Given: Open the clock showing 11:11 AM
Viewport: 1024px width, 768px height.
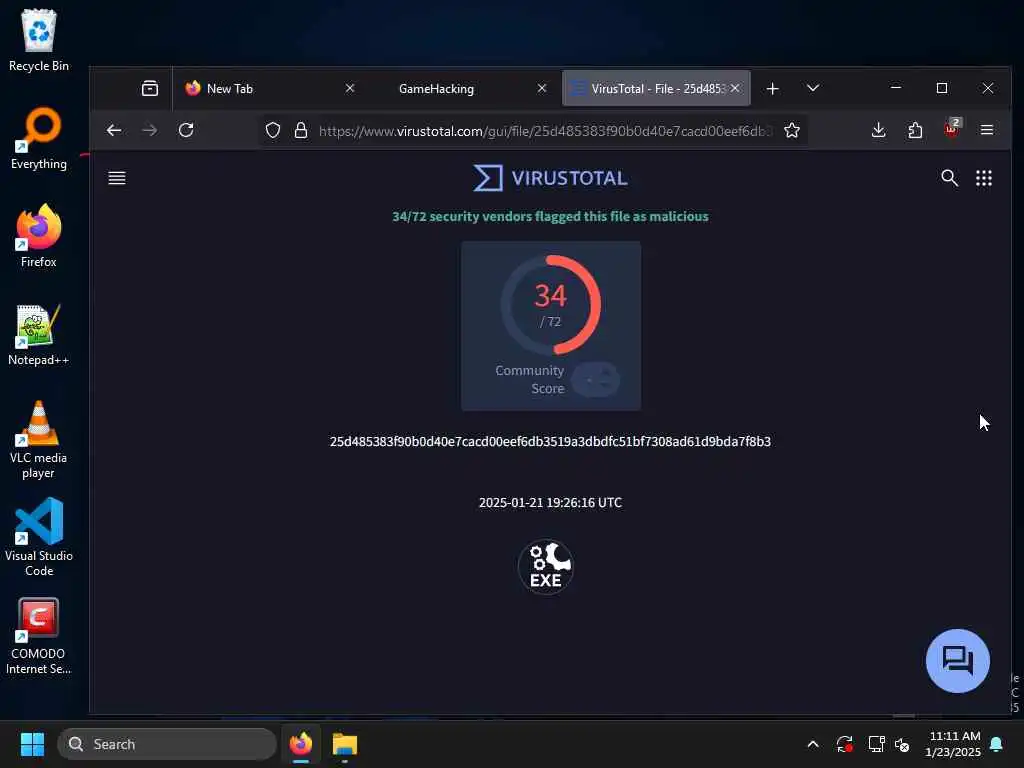Looking at the screenshot, I should coord(953,744).
